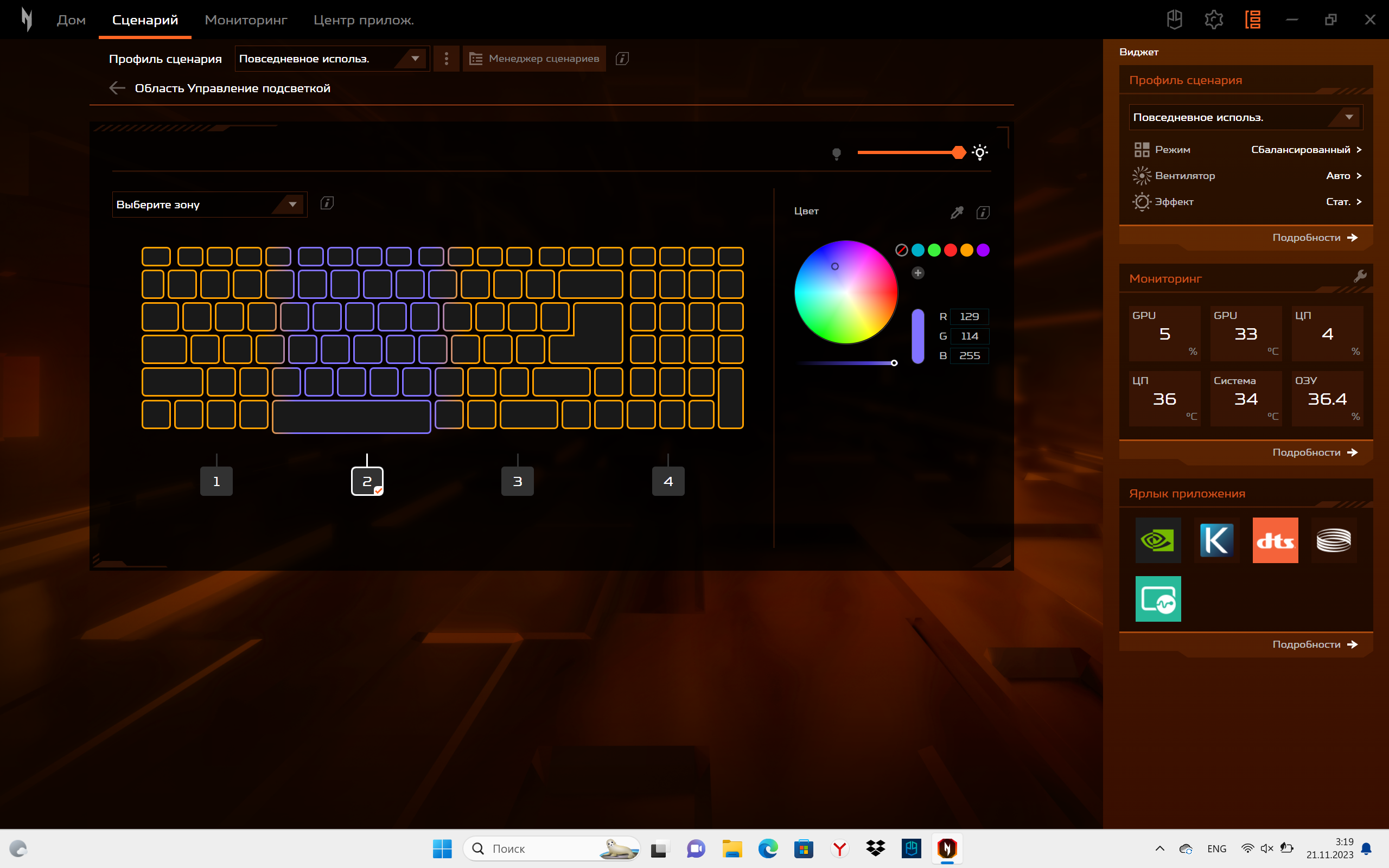
Task: Open the settings gear in title bar
Action: [x=1213, y=20]
